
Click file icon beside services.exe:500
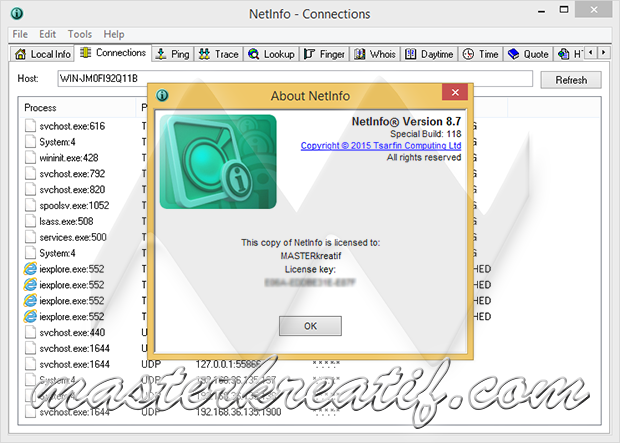[30, 237]
